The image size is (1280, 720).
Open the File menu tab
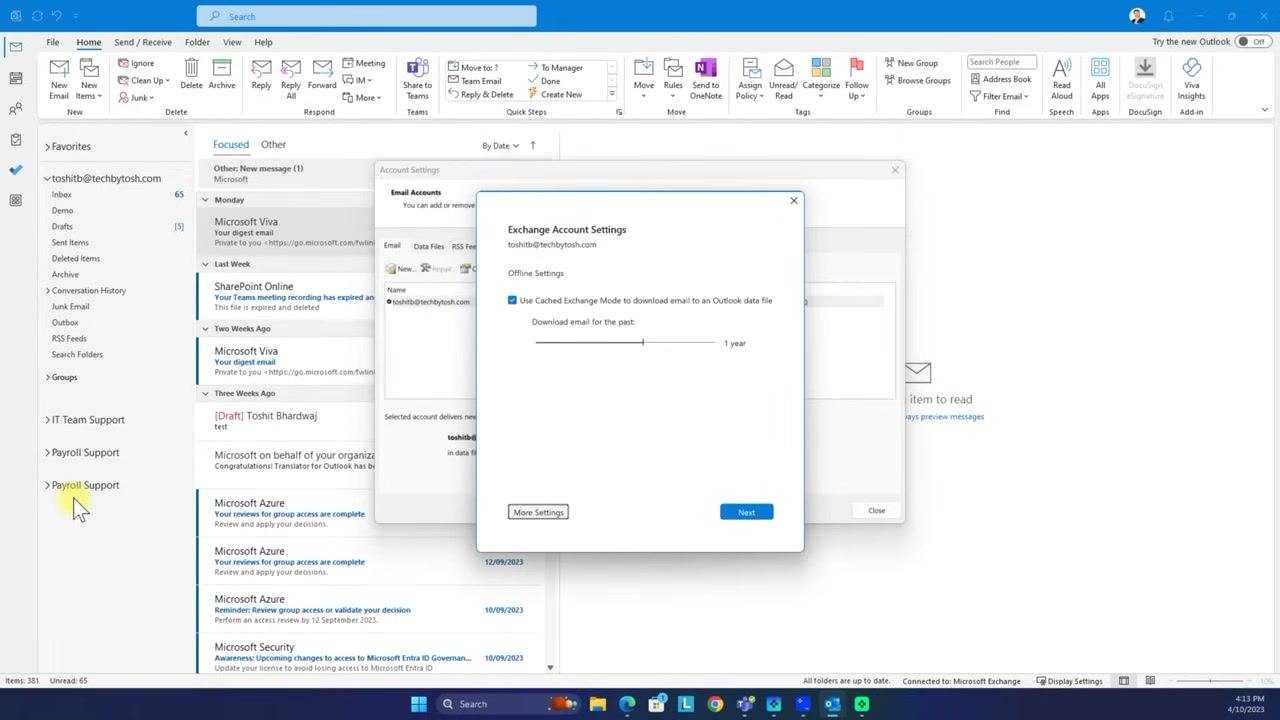tap(52, 42)
